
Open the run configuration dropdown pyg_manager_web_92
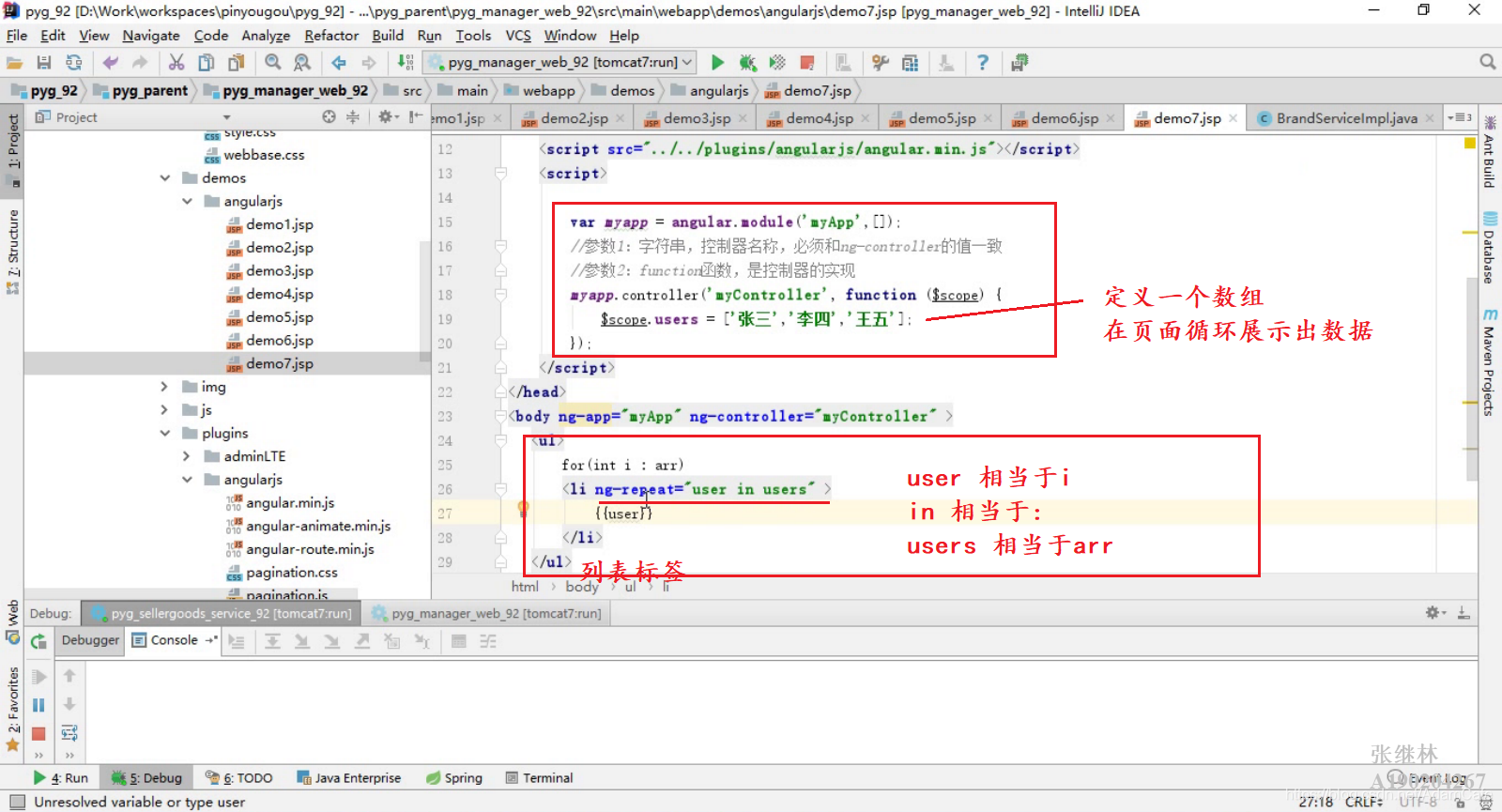point(561,62)
